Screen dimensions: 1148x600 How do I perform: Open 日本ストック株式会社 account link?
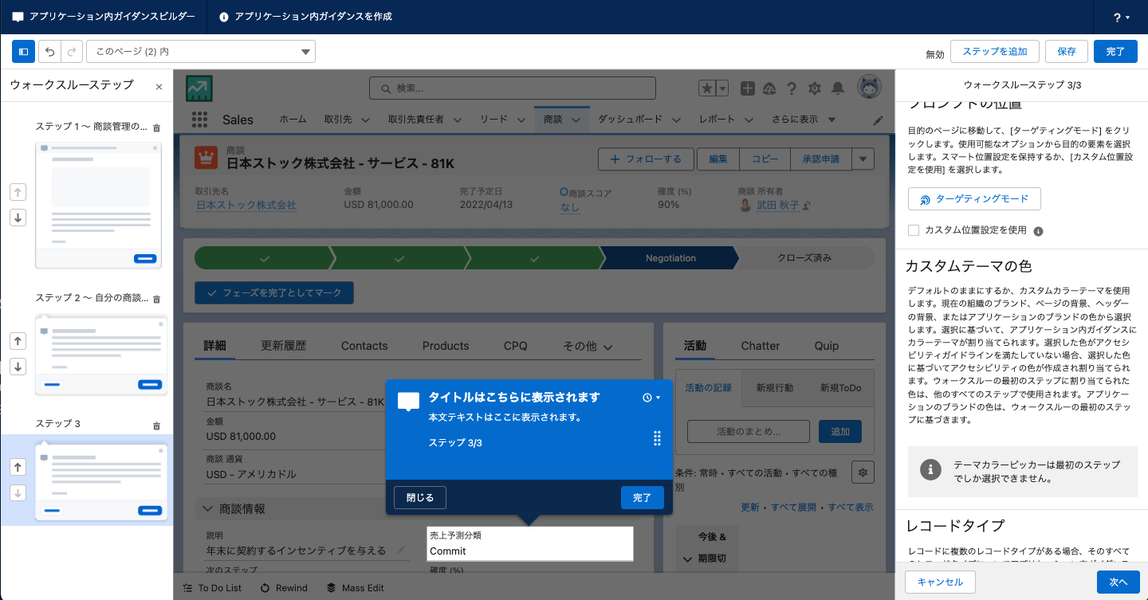246,205
